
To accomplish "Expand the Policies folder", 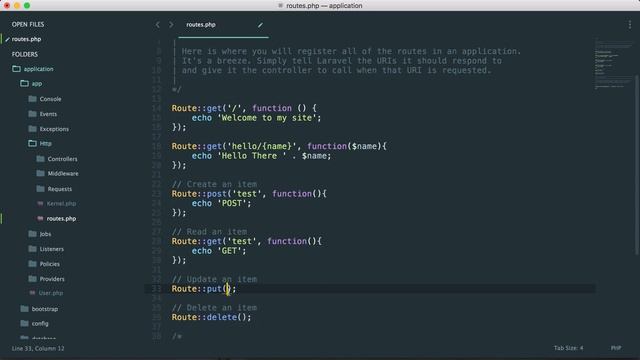I will pyautogui.click(x=50, y=264).
